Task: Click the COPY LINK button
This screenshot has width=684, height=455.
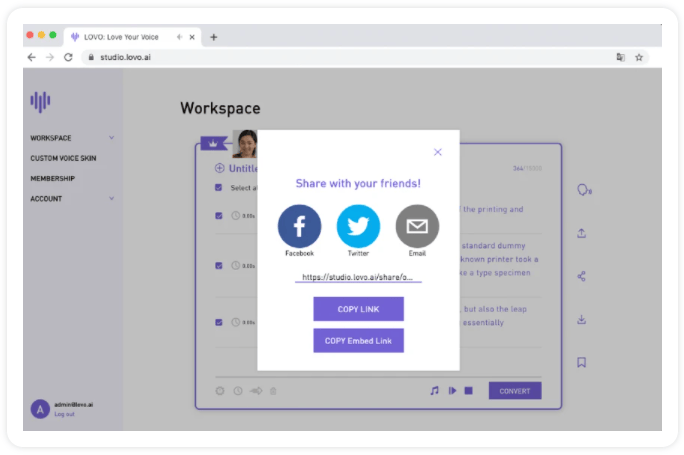Action: (358, 309)
